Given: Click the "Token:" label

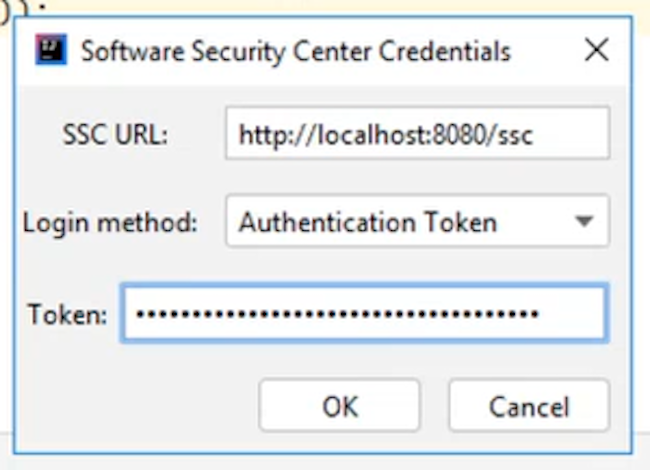Looking at the screenshot, I should coord(67,315).
